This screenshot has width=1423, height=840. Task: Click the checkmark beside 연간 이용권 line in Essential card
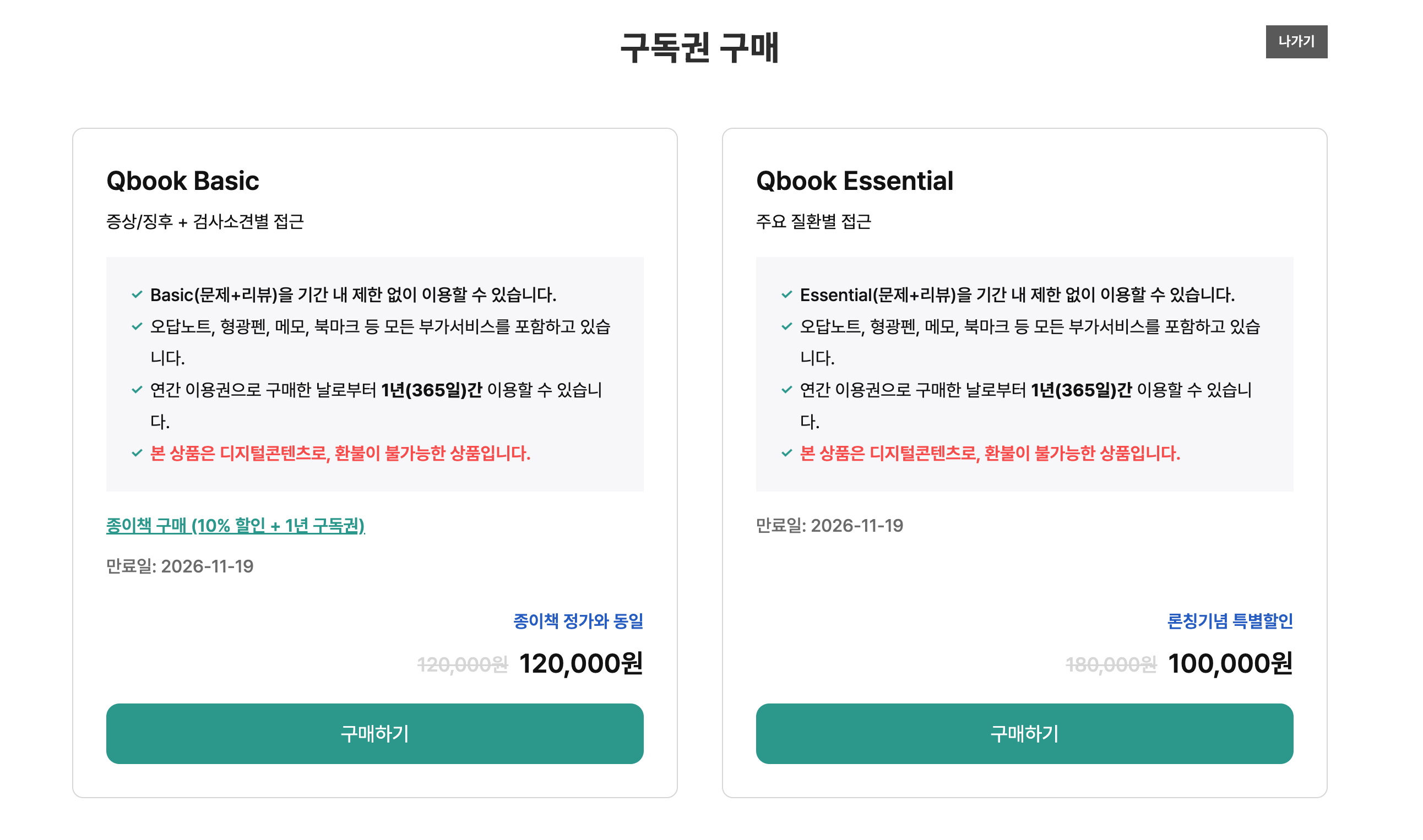(787, 390)
